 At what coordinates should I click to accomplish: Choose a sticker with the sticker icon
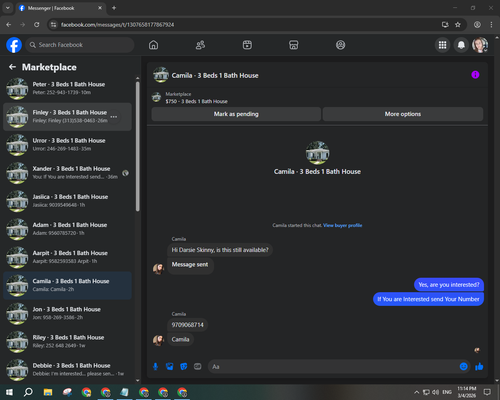coord(184,367)
